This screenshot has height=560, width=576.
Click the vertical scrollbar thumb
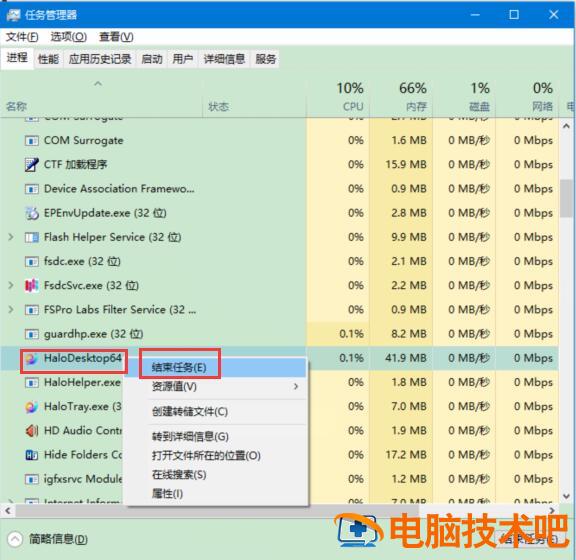[x=567, y=198]
